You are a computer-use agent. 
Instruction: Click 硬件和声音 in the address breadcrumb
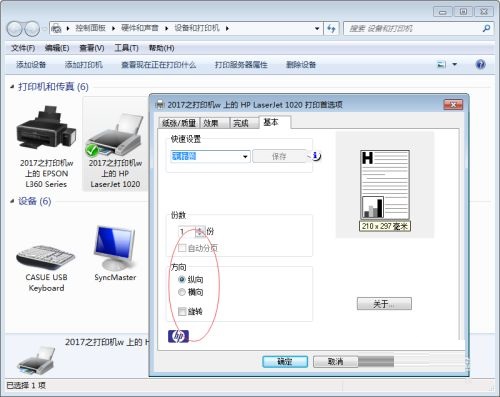pos(140,28)
